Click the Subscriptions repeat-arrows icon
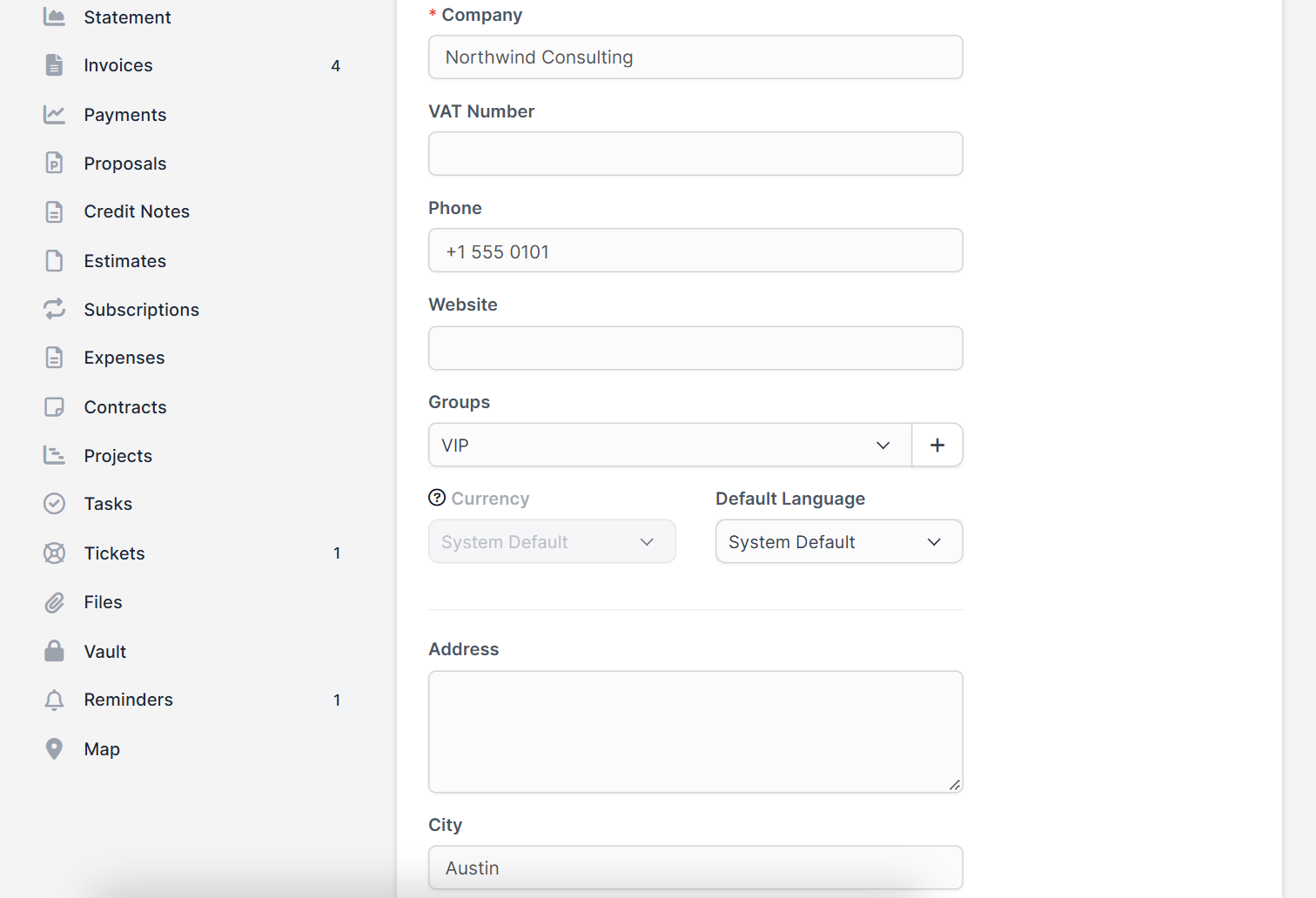Viewport: 1316px width, 898px height. pos(54,309)
